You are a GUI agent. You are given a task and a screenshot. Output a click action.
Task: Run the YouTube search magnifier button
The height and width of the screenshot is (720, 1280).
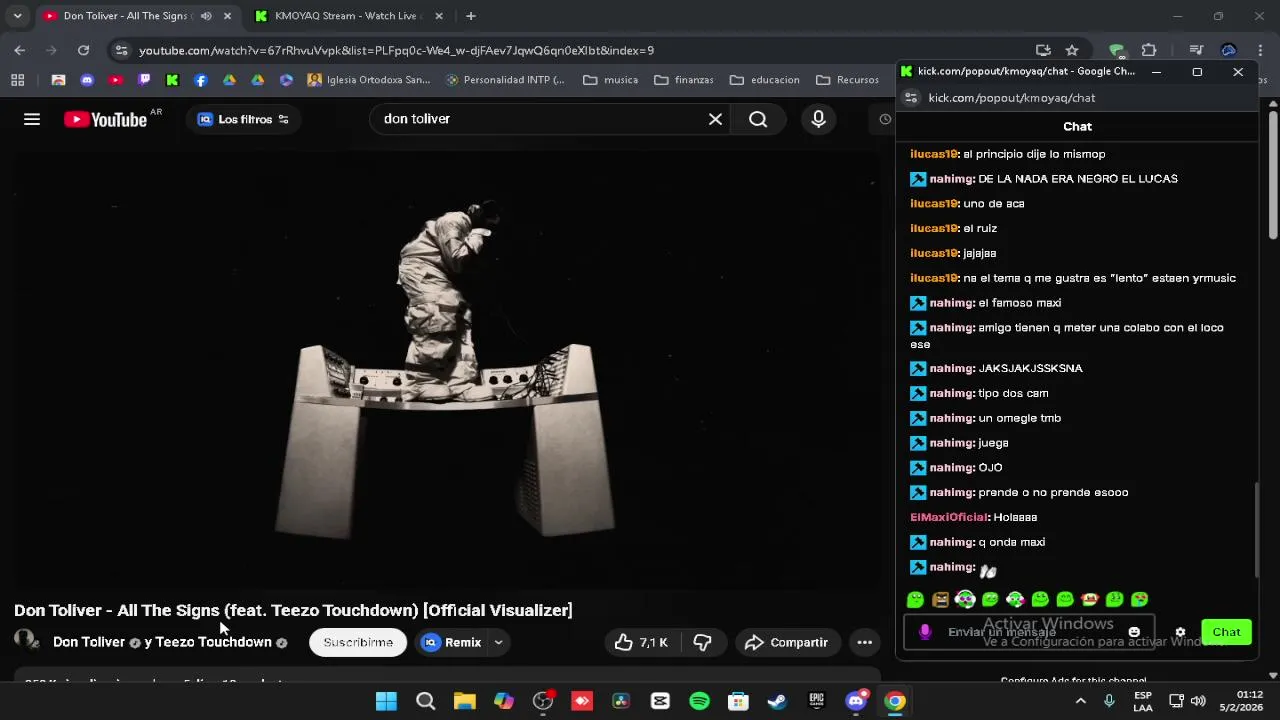click(x=758, y=119)
